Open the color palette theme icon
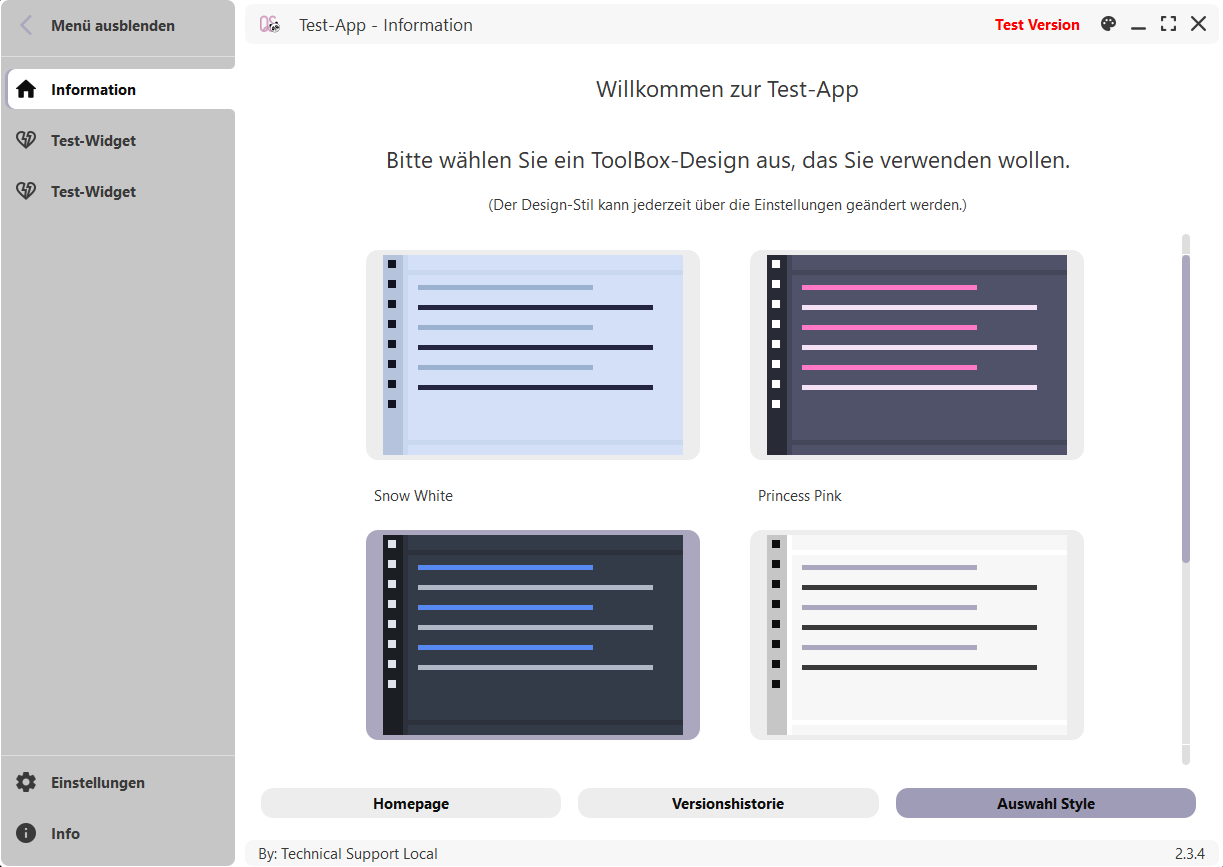This screenshot has height=867, width=1223. pos(1108,25)
